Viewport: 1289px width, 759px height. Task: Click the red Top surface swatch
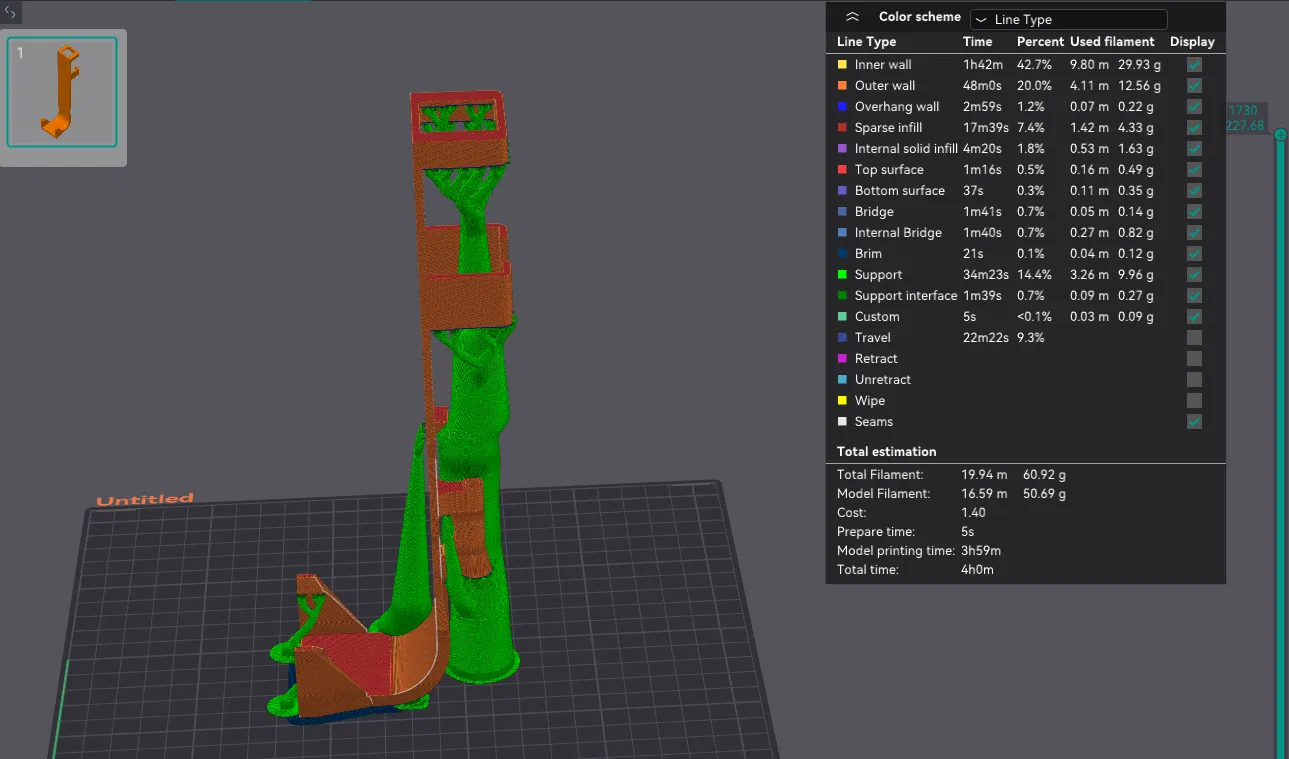[842, 170]
